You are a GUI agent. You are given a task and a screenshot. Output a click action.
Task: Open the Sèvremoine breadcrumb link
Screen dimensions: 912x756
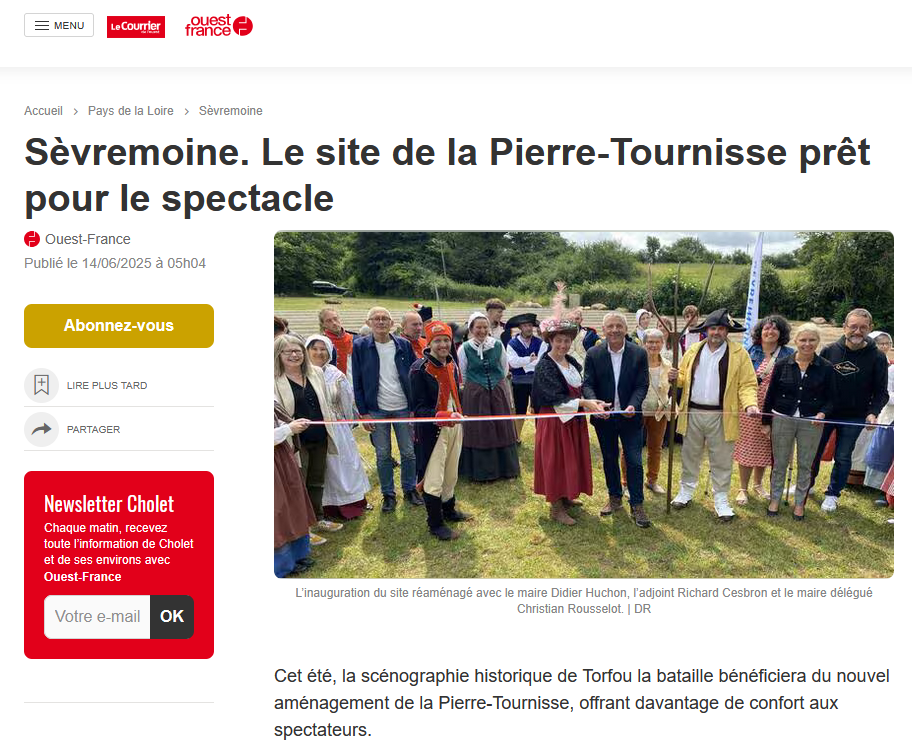230,110
